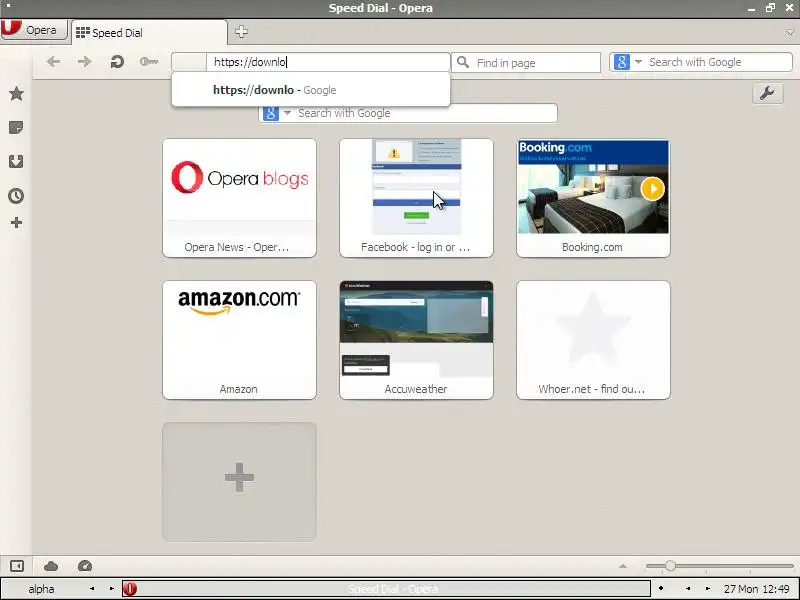Open the Notes panel icon
800x600 pixels.
pos(16,128)
